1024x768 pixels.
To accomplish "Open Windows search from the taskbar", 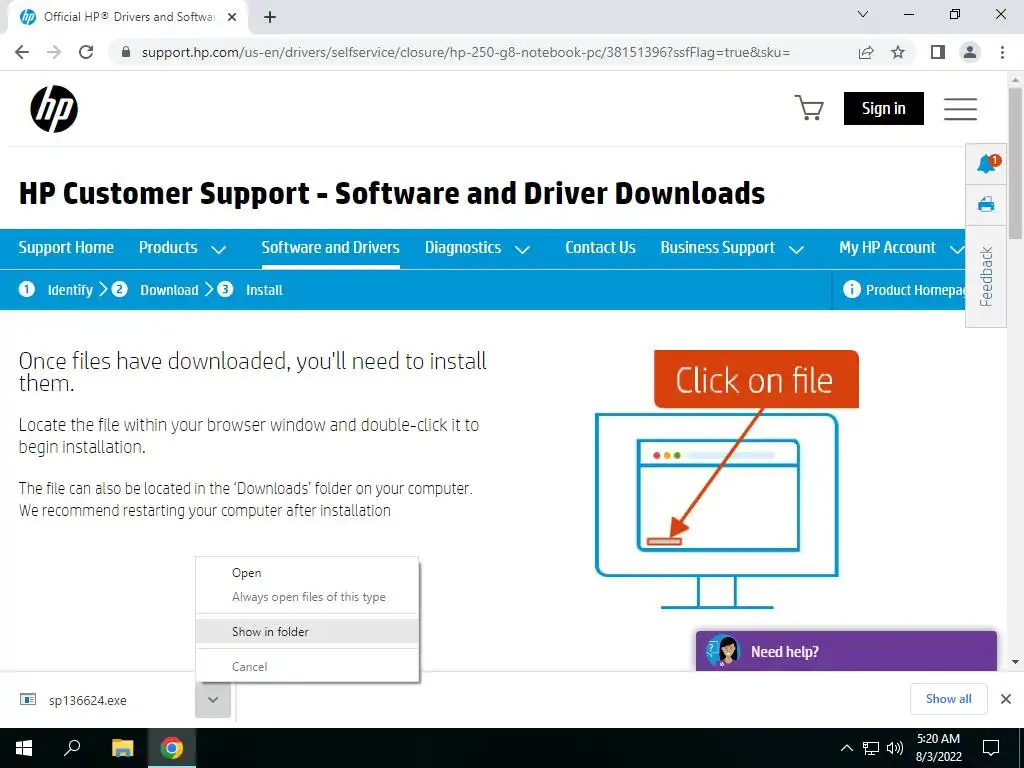I will 72,748.
